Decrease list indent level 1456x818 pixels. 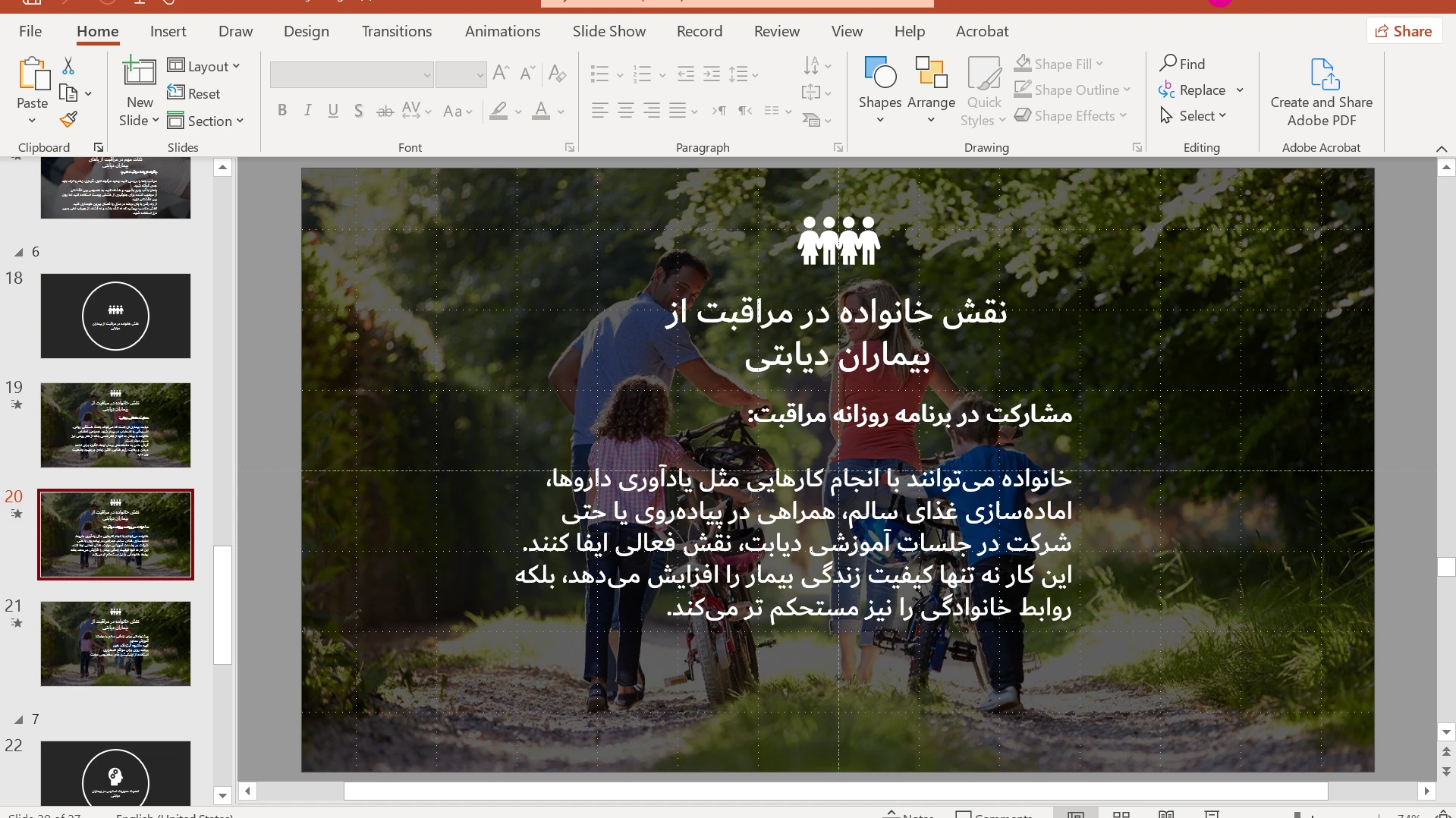[x=686, y=74]
